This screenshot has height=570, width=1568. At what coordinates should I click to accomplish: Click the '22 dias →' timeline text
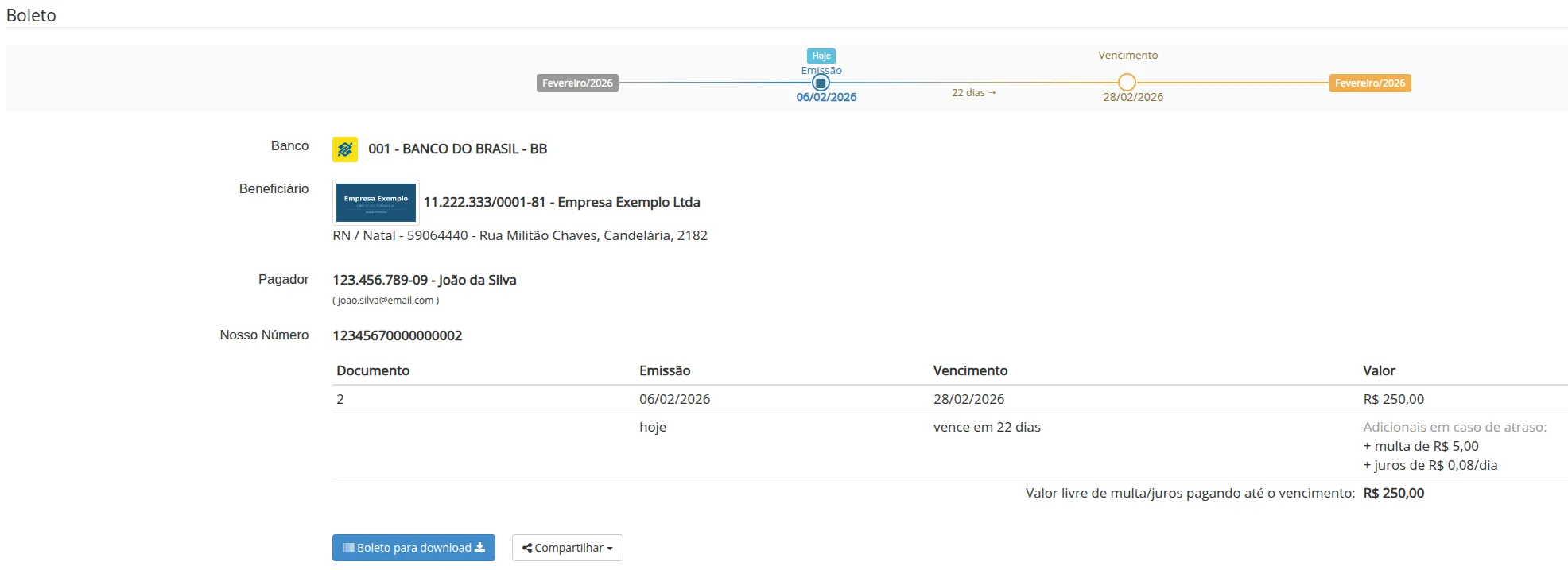[974, 93]
